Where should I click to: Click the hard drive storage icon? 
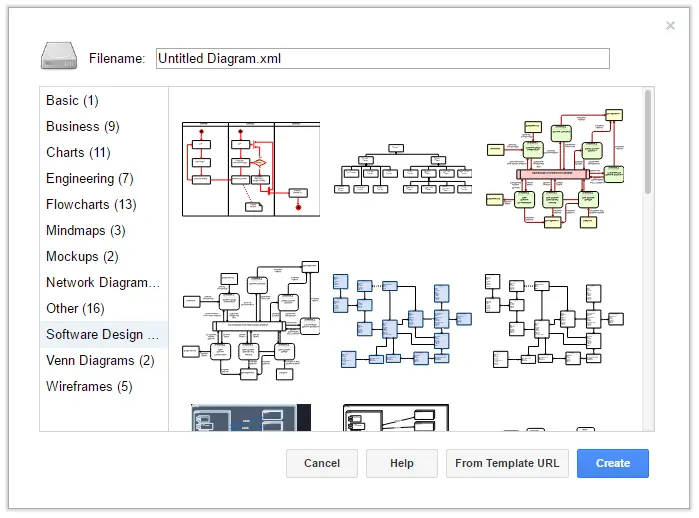click(58, 56)
